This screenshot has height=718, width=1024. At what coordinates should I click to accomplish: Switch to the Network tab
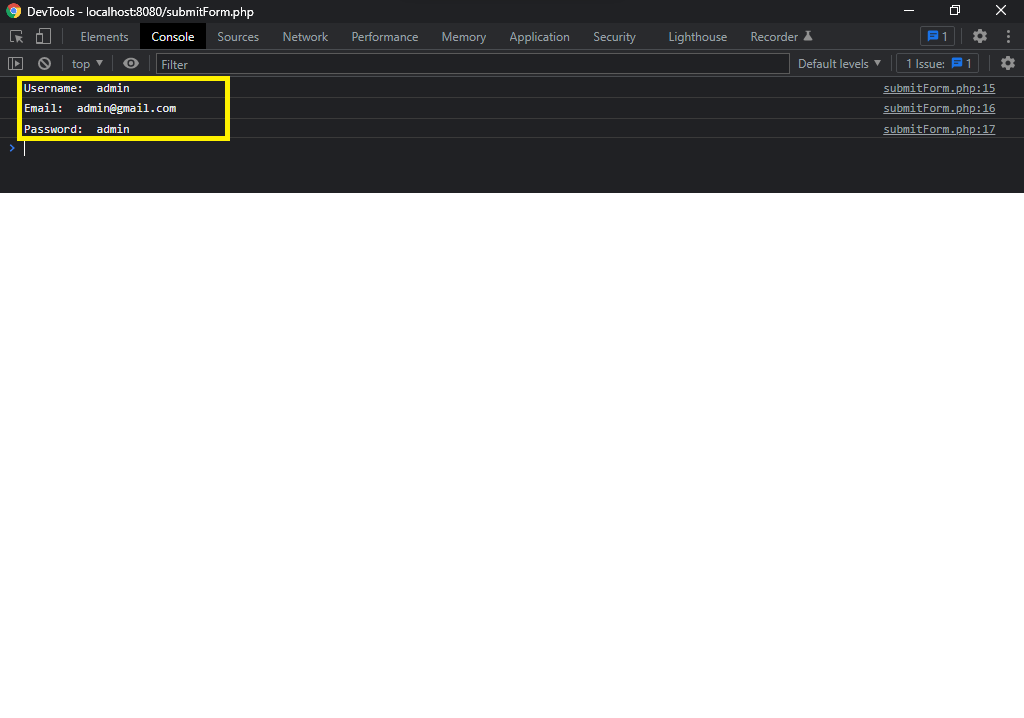pos(304,37)
